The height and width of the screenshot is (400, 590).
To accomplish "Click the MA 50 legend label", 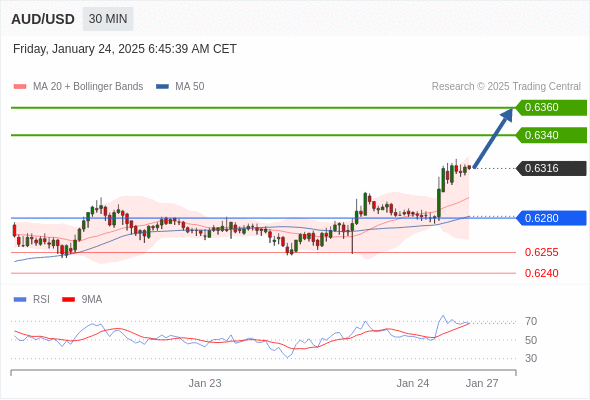I will click(x=190, y=87).
